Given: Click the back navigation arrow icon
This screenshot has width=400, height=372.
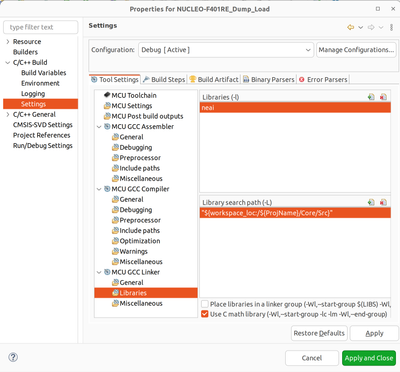Looking at the screenshot, I should tap(350, 27).
